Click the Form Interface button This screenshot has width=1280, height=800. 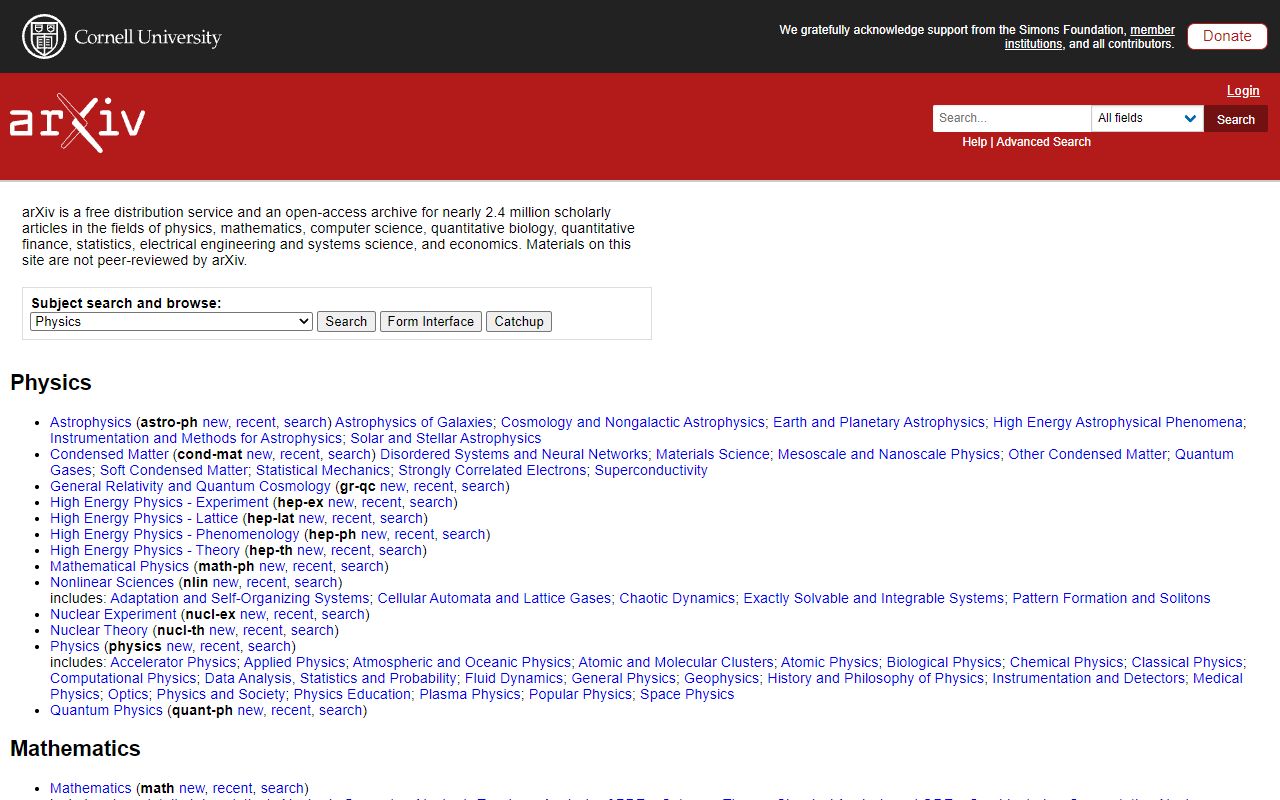pos(430,321)
